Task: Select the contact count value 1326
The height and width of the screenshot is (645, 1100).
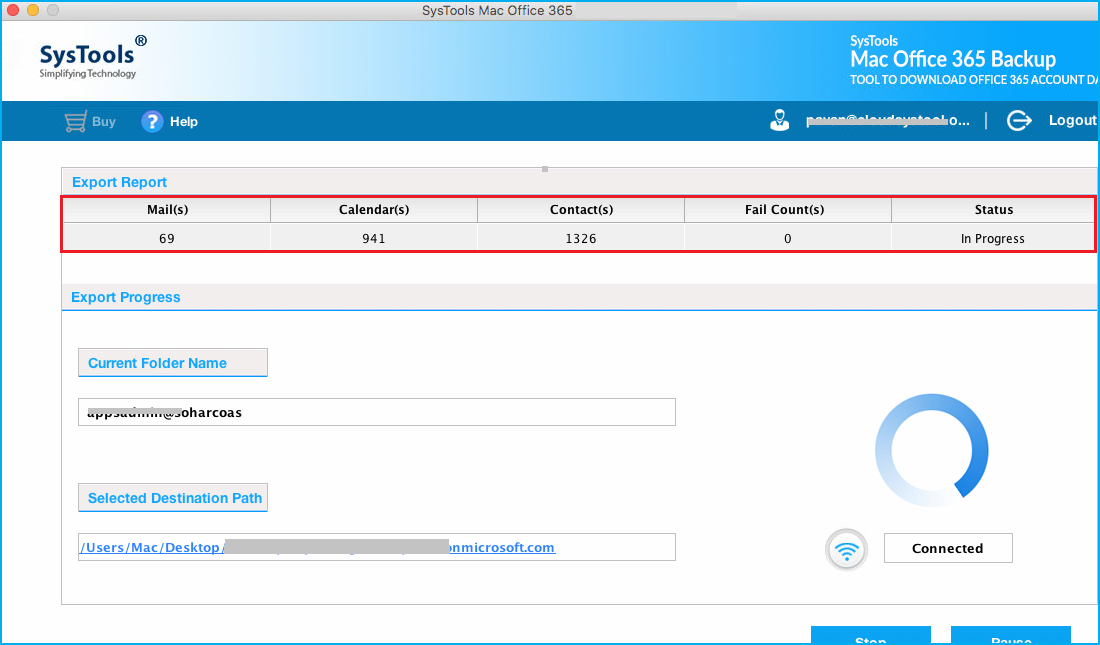Action: tap(581, 239)
